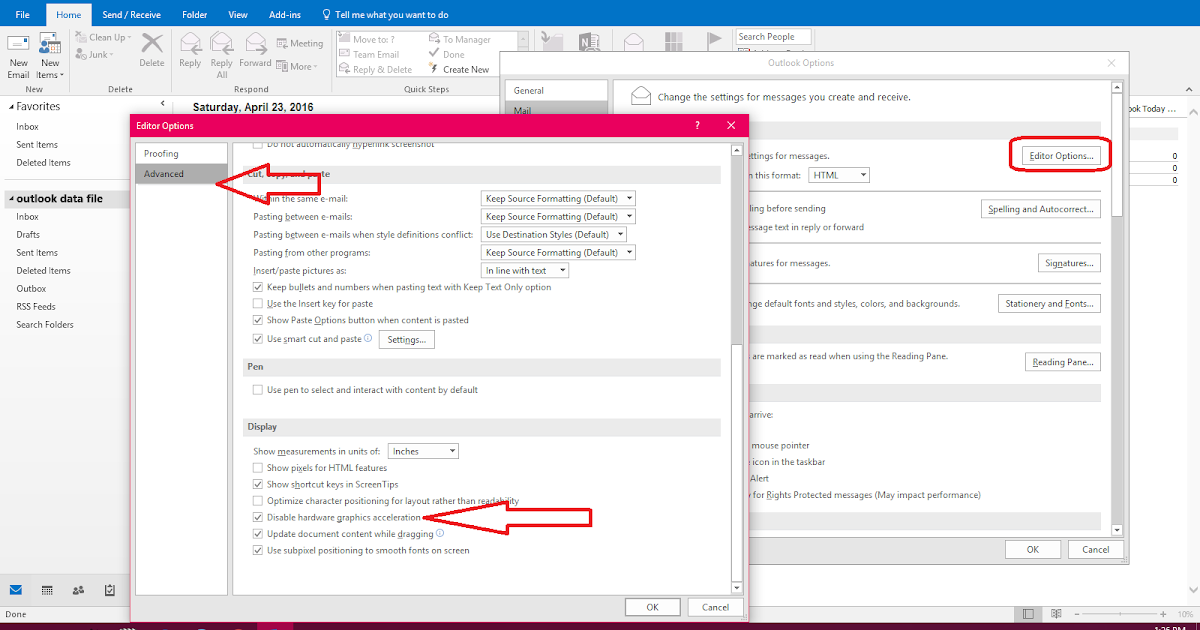
Task: Toggle Show shortcut keys in ScreenTips
Action: (x=259, y=484)
